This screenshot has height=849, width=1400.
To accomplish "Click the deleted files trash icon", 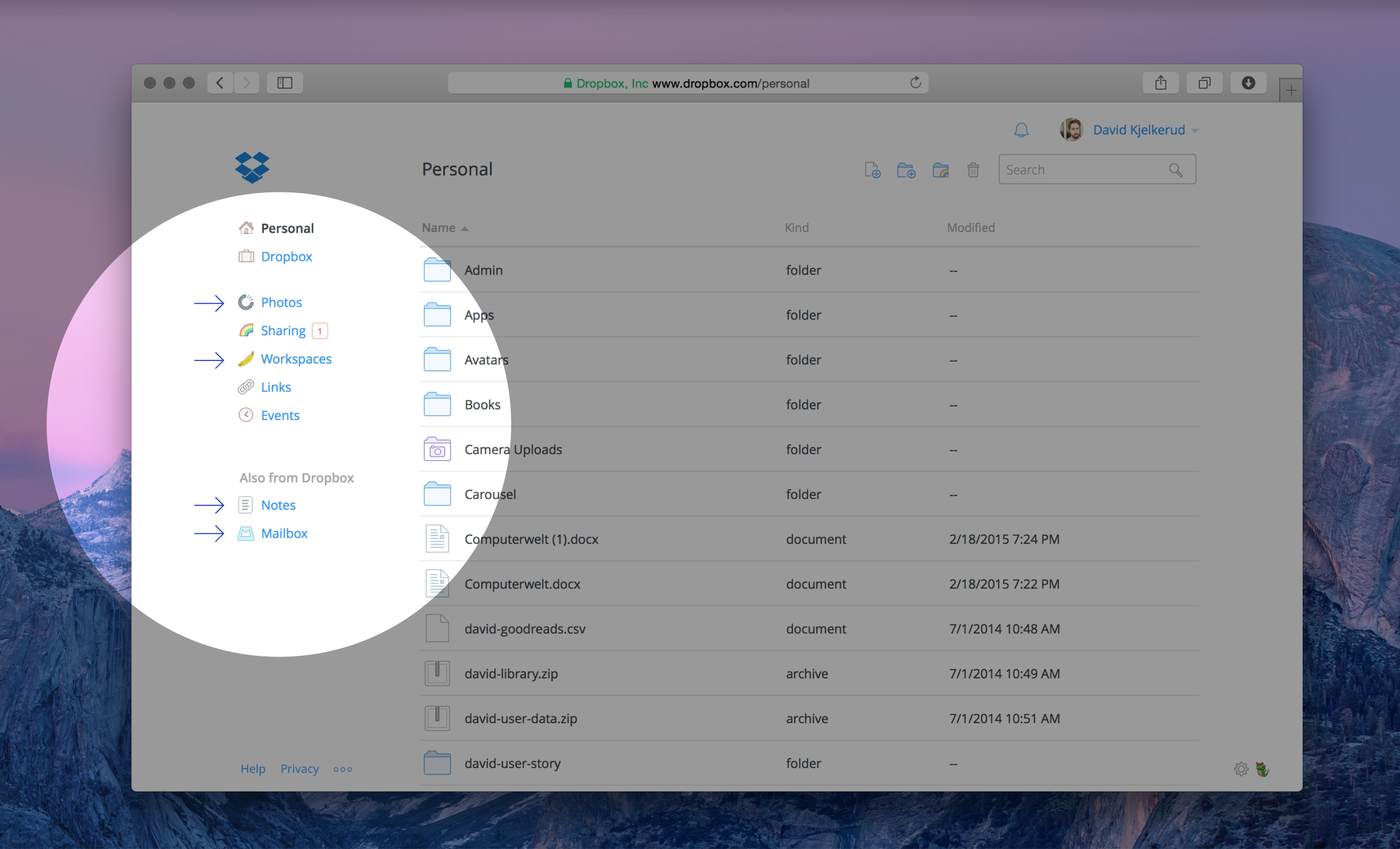I will pos(973,170).
